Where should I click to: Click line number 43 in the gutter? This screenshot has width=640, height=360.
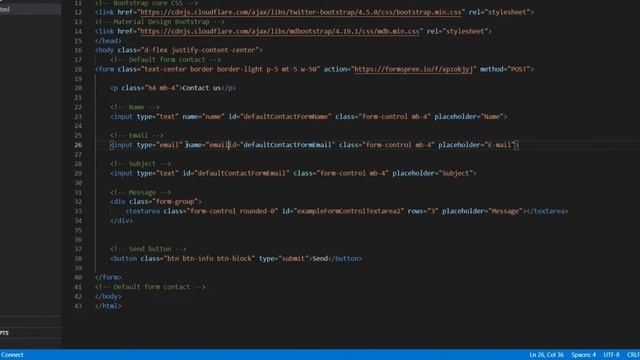(78, 306)
